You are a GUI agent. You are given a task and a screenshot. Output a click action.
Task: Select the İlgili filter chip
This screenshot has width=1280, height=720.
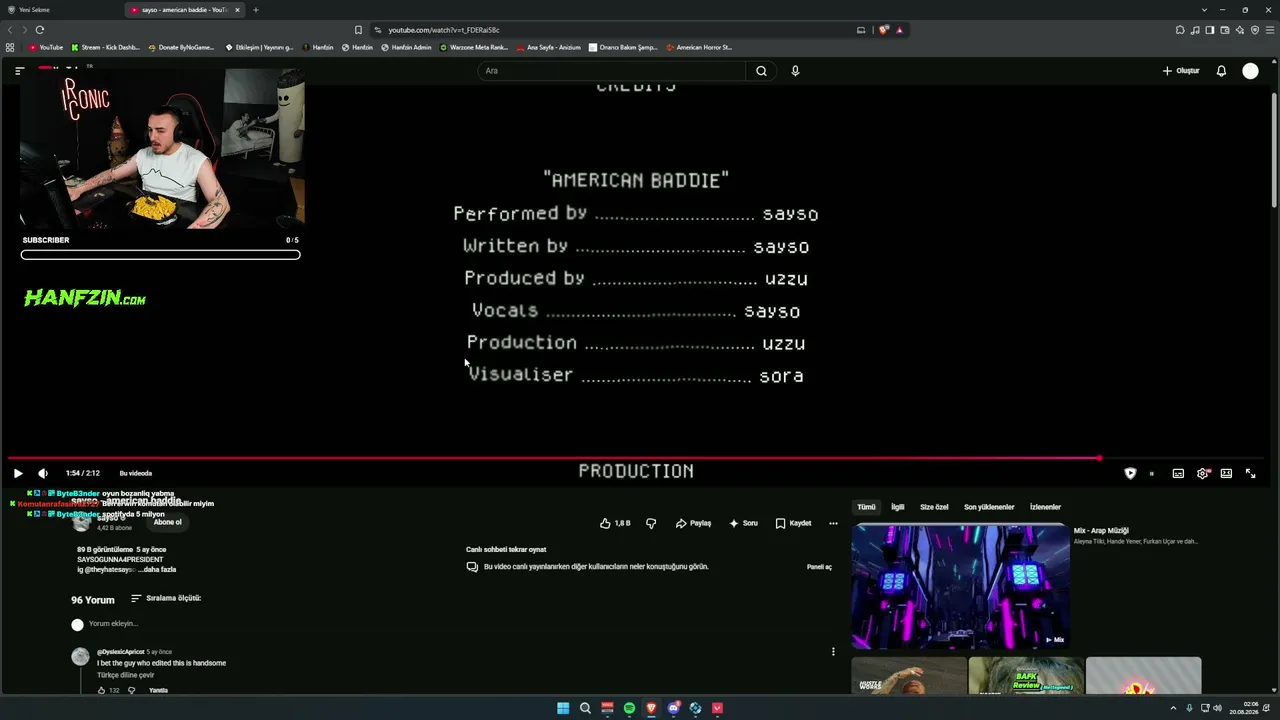pyautogui.click(x=898, y=507)
